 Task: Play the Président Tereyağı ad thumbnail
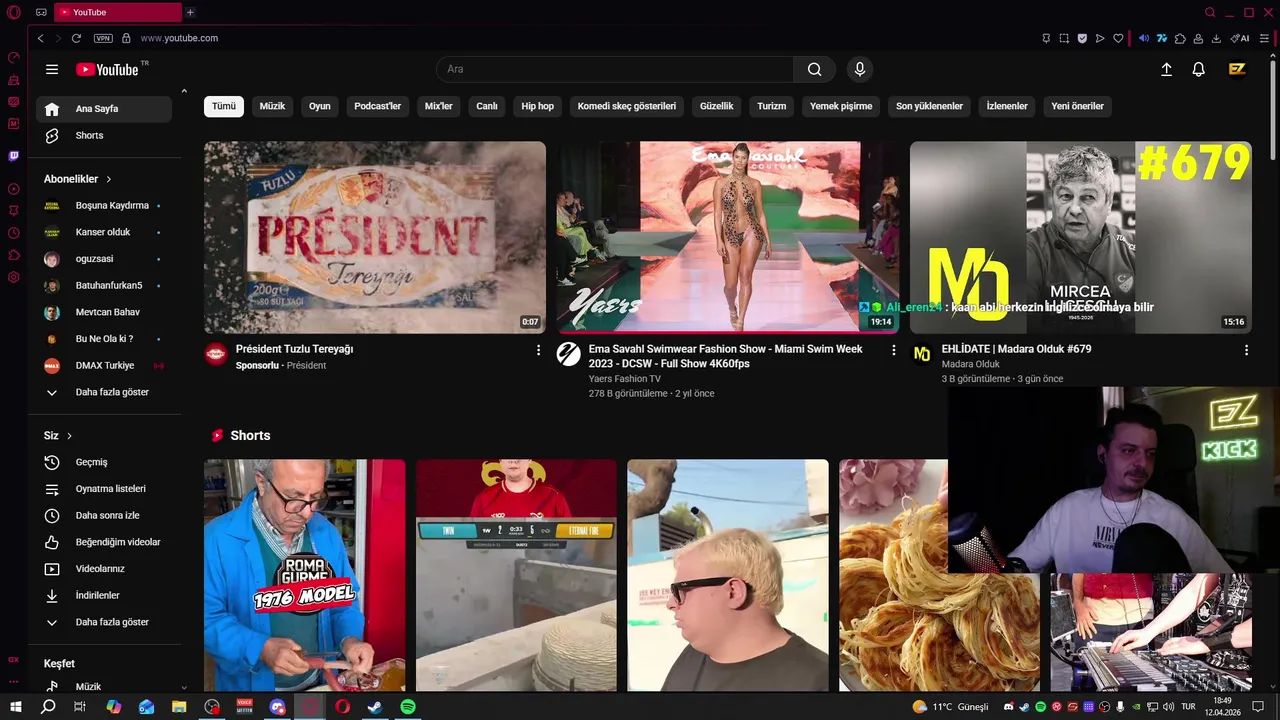pos(375,237)
